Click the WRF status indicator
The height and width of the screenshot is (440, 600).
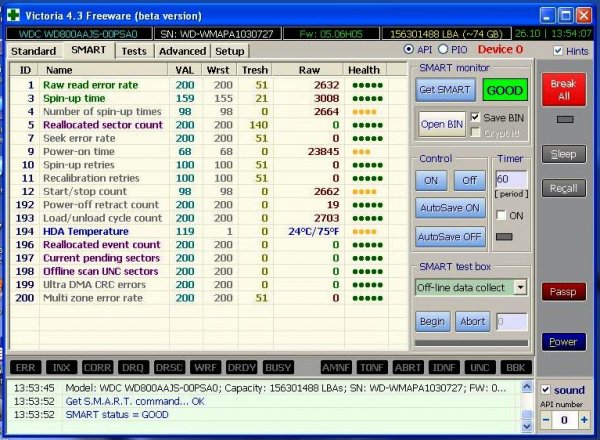coord(205,368)
